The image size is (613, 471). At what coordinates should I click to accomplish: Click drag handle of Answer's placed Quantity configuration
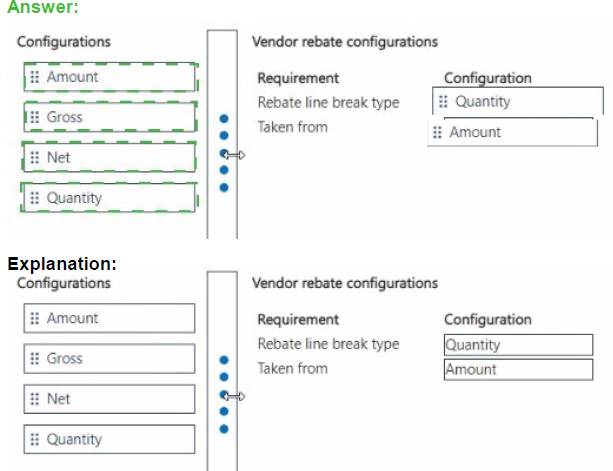(x=444, y=102)
